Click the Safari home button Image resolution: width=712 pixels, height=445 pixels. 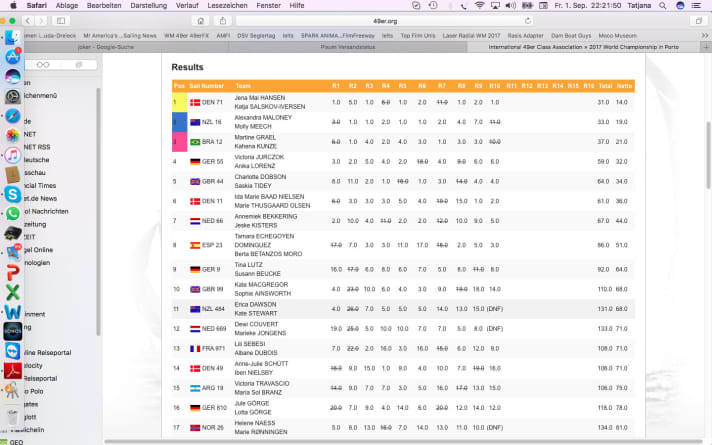(201, 21)
